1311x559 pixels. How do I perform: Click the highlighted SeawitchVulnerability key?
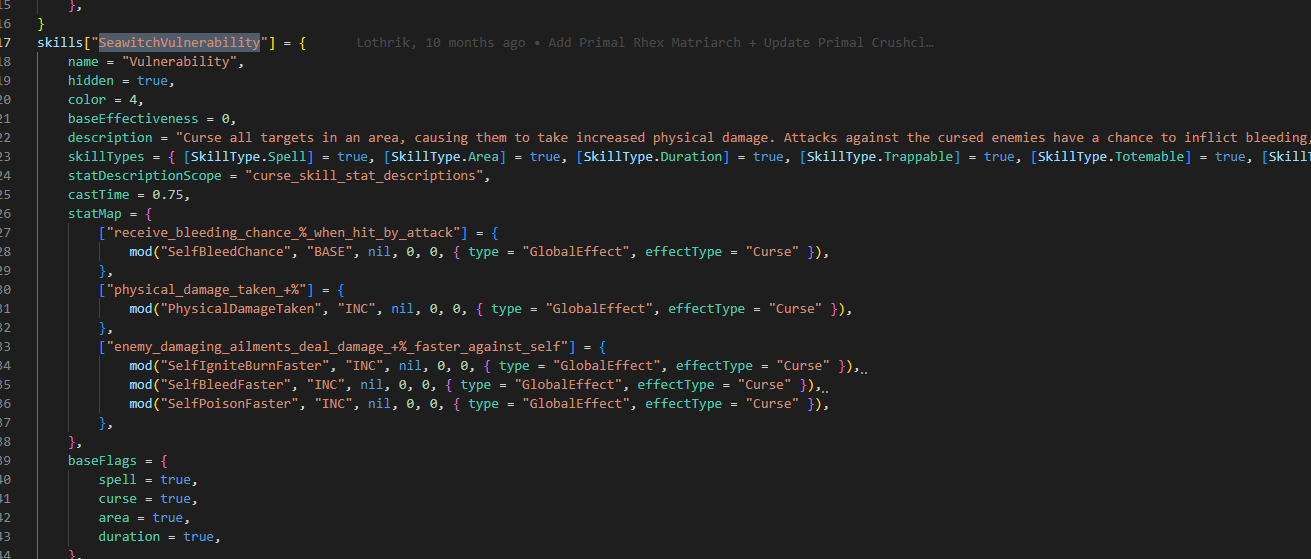coord(179,43)
